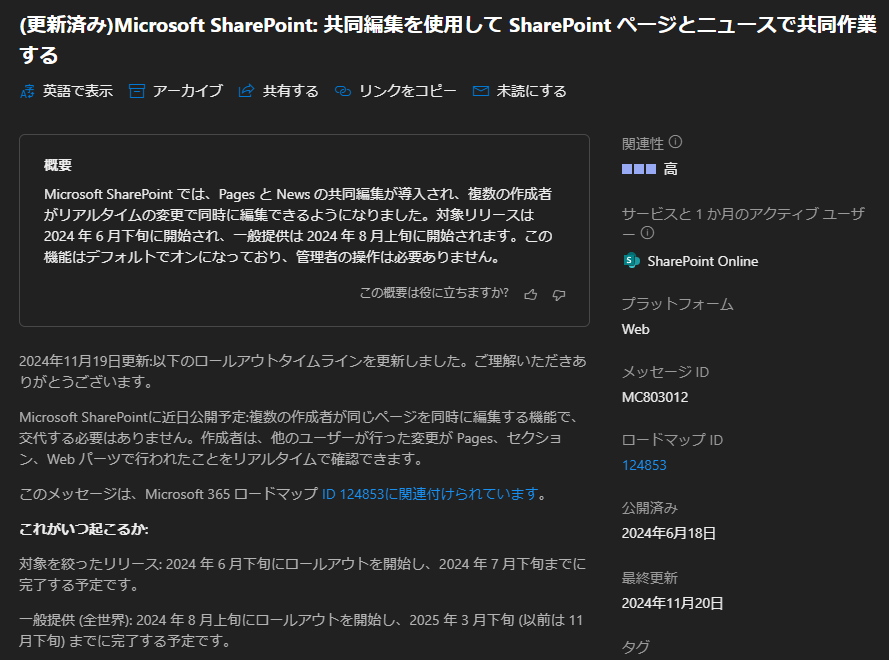Click the message title beginning (更新済み)Microsoft SharePoint

(448, 40)
